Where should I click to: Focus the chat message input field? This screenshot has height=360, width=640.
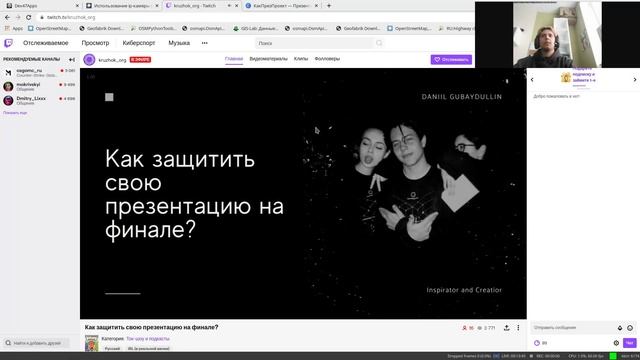[573, 327]
